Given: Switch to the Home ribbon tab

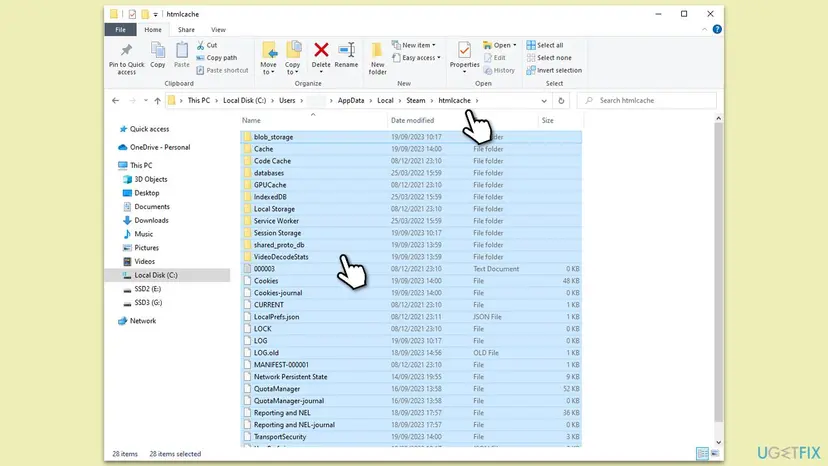Looking at the screenshot, I should [x=153, y=30].
